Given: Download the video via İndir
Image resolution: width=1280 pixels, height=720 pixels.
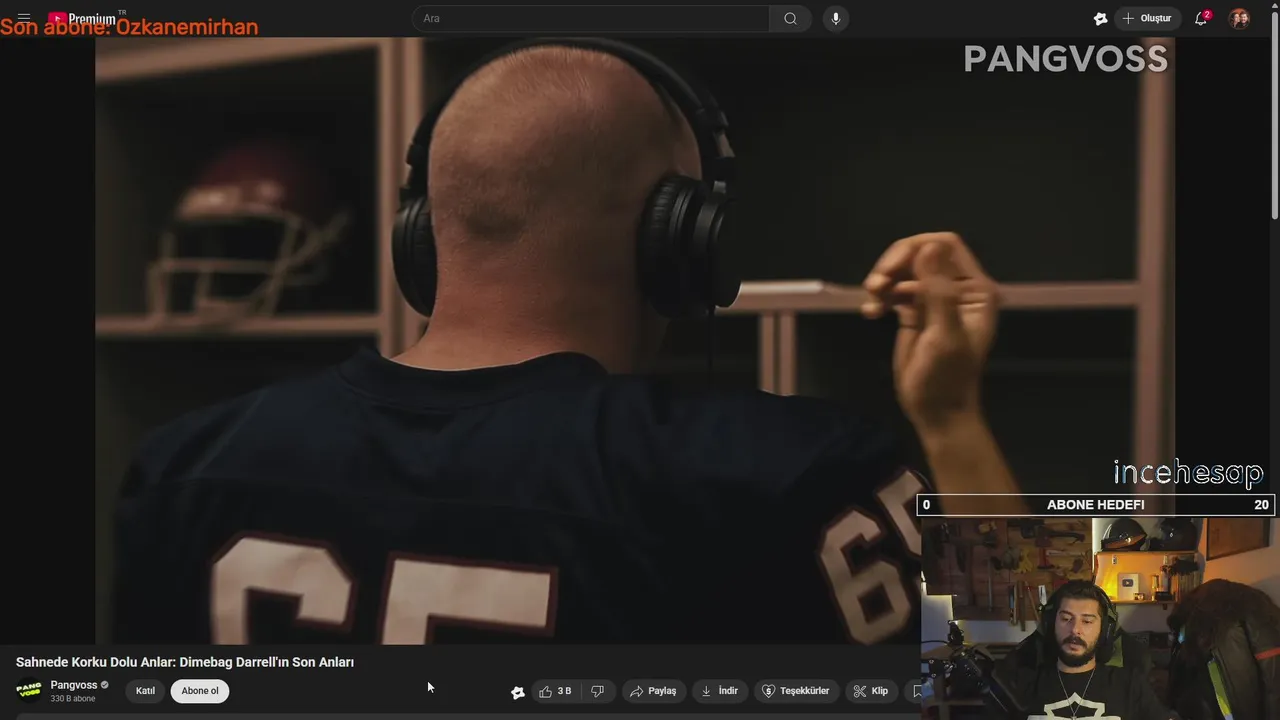Looking at the screenshot, I should click(720, 691).
